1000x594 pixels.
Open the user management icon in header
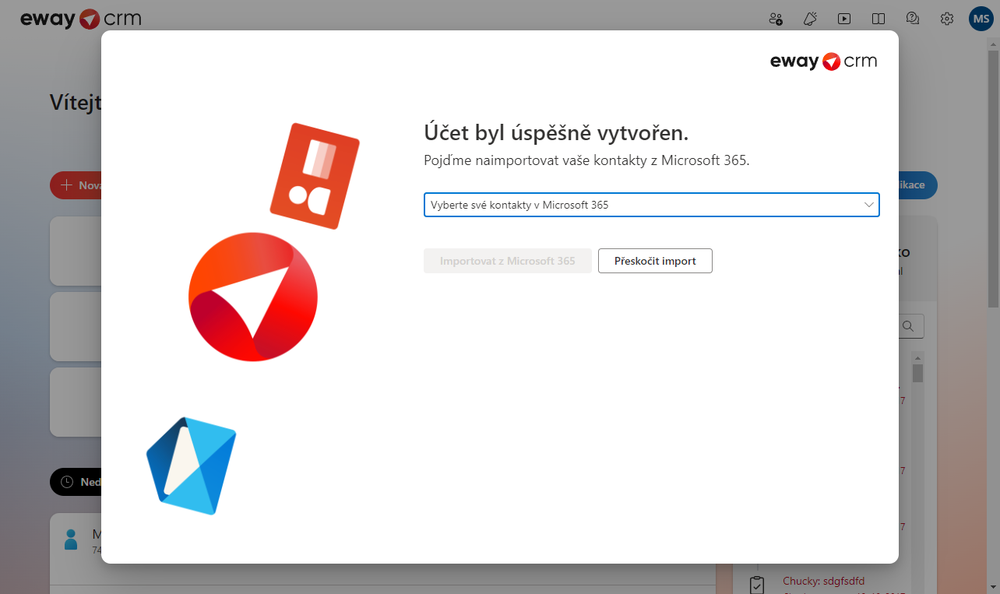[x=776, y=19]
